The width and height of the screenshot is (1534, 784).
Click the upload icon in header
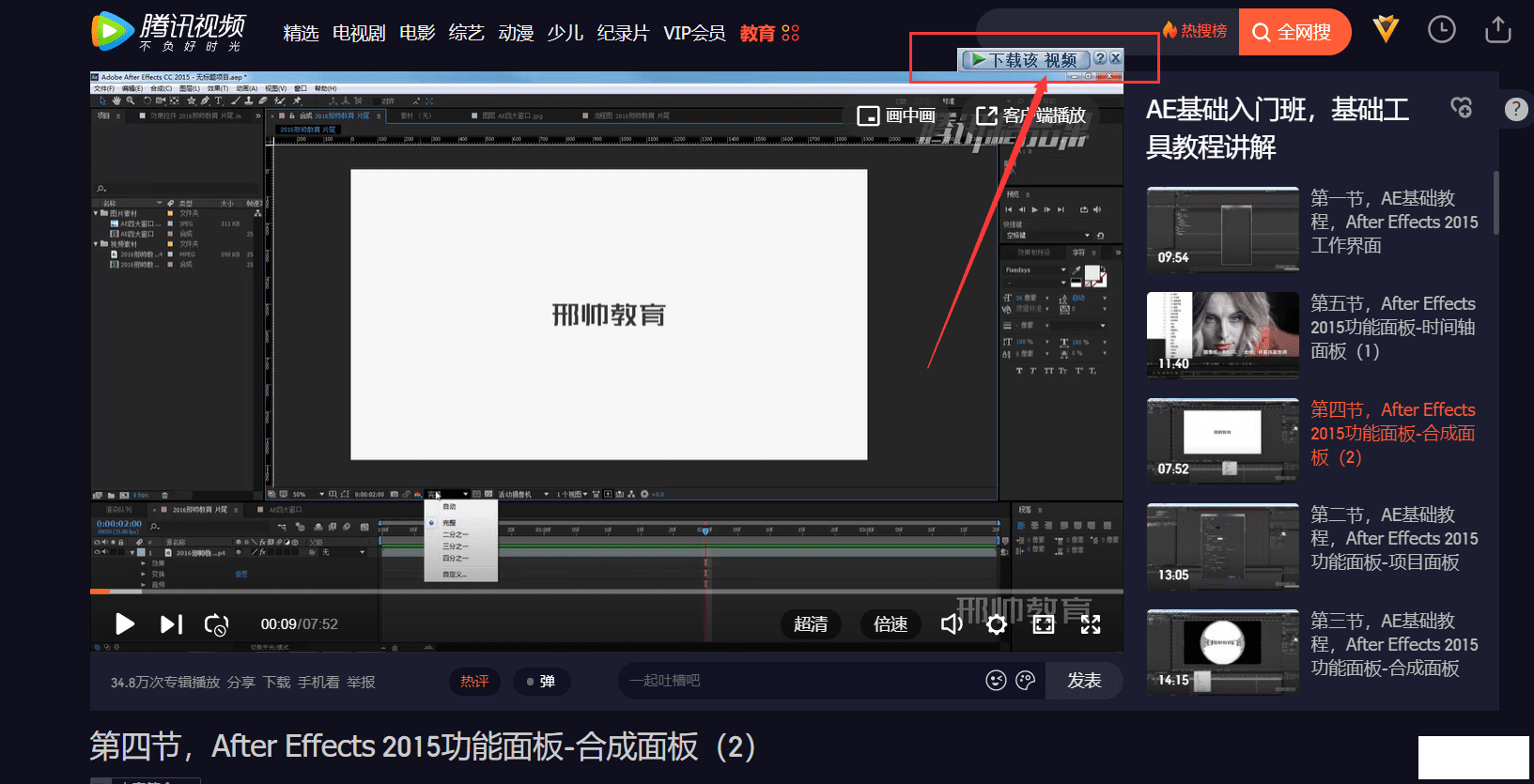click(x=1498, y=30)
